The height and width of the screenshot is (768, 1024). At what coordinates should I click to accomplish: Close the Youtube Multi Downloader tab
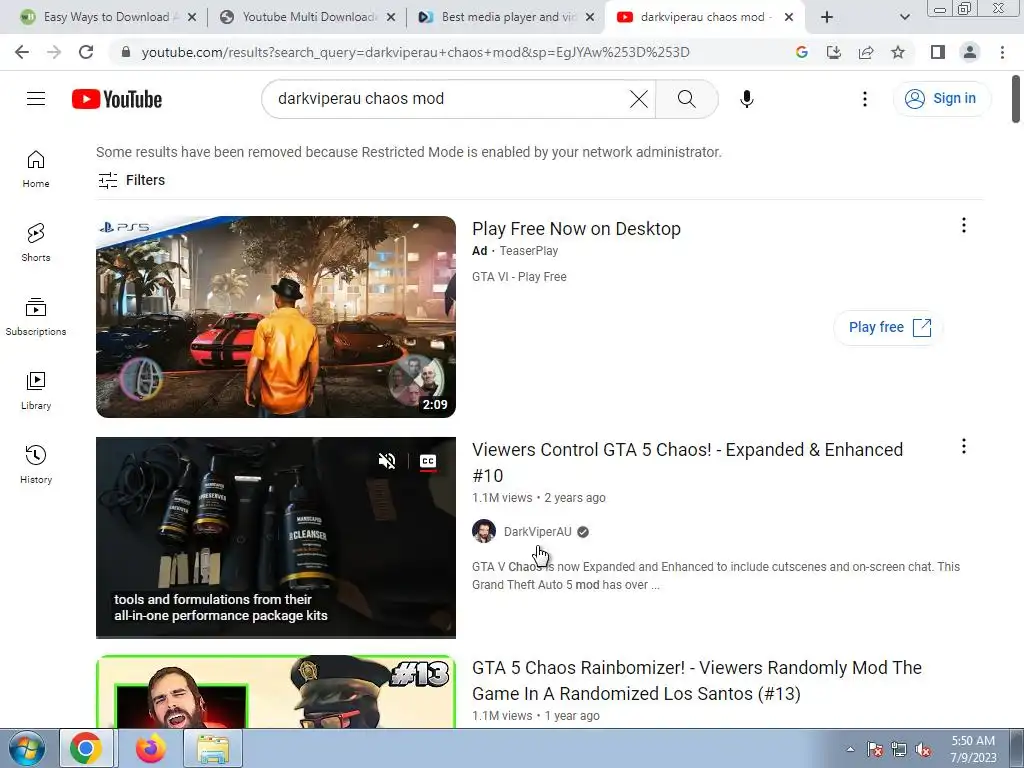[x=391, y=17]
